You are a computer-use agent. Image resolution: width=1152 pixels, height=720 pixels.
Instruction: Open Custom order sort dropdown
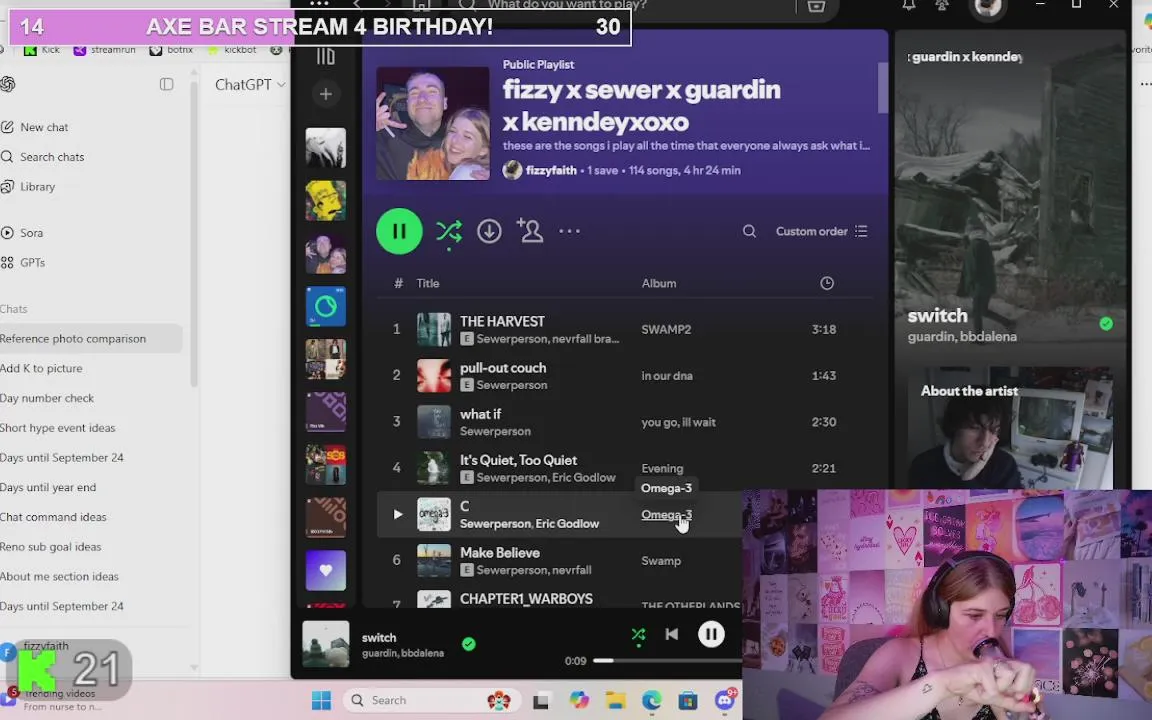pos(822,231)
